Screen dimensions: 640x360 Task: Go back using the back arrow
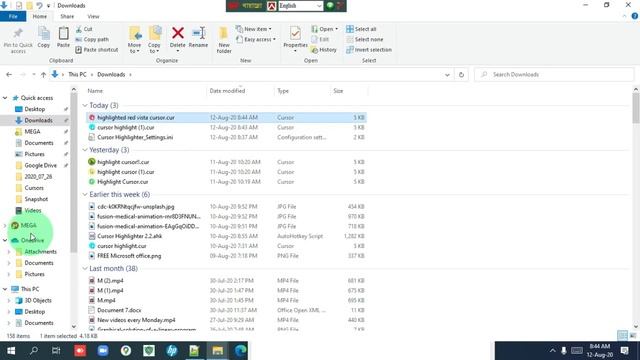(x=9, y=75)
